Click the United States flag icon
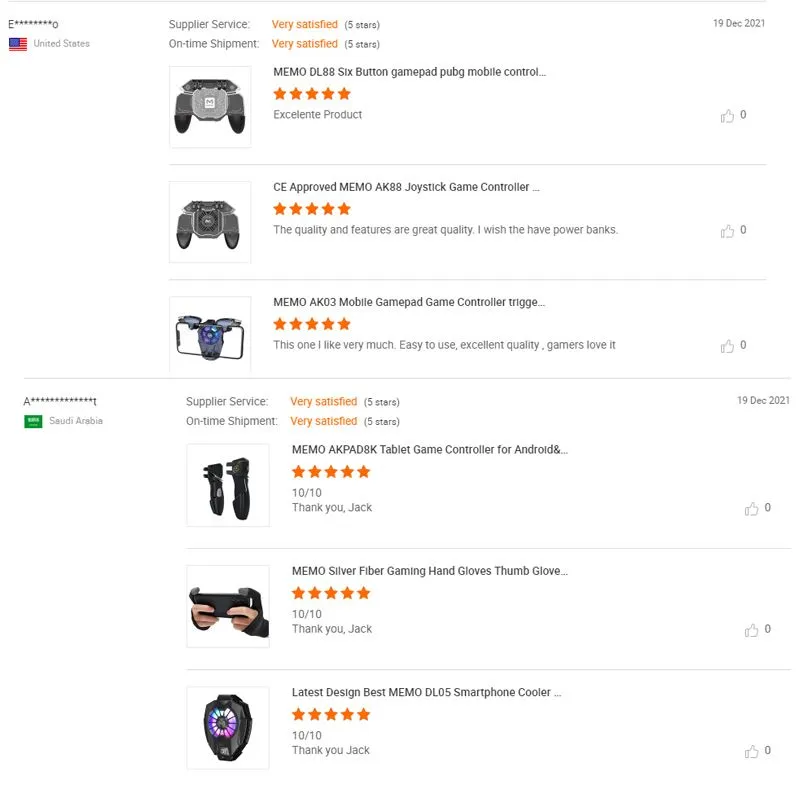 click(x=16, y=43)
